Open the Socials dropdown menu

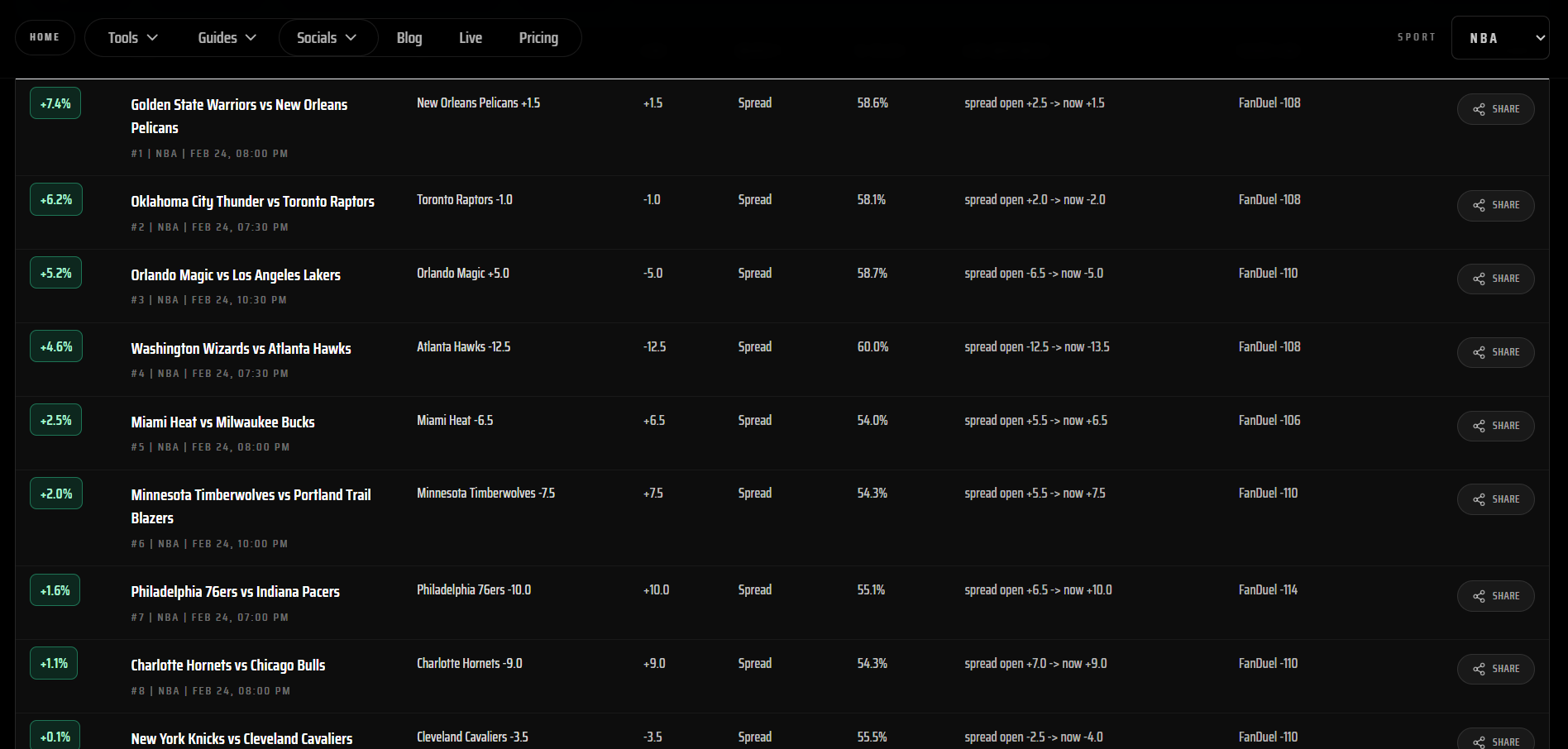click(x=327, y=37)
